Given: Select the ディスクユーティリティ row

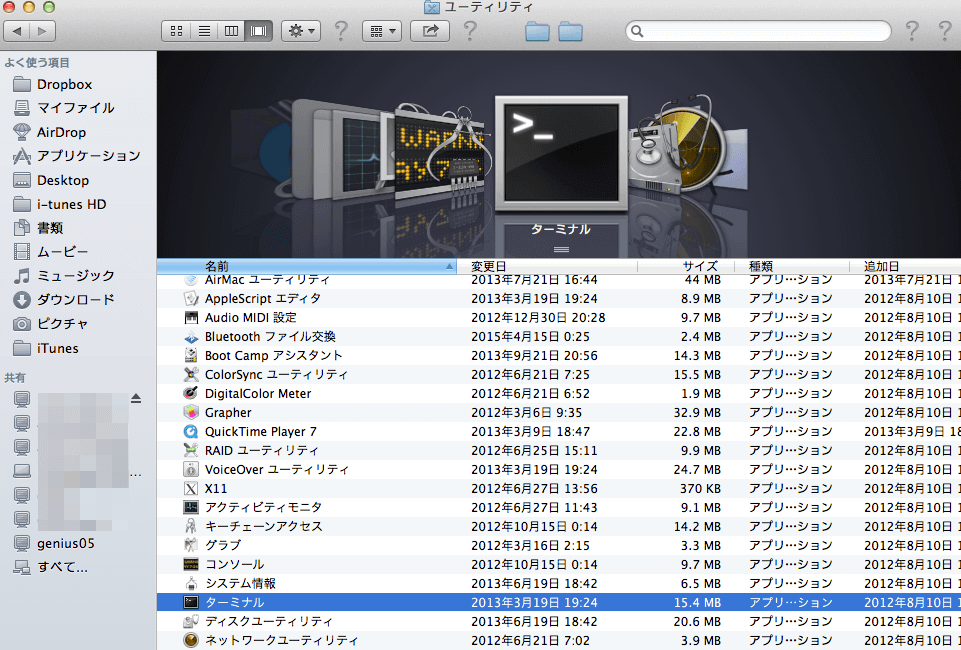Looking at the screenshot, I should pyautogui.click(x=268, y=622).
